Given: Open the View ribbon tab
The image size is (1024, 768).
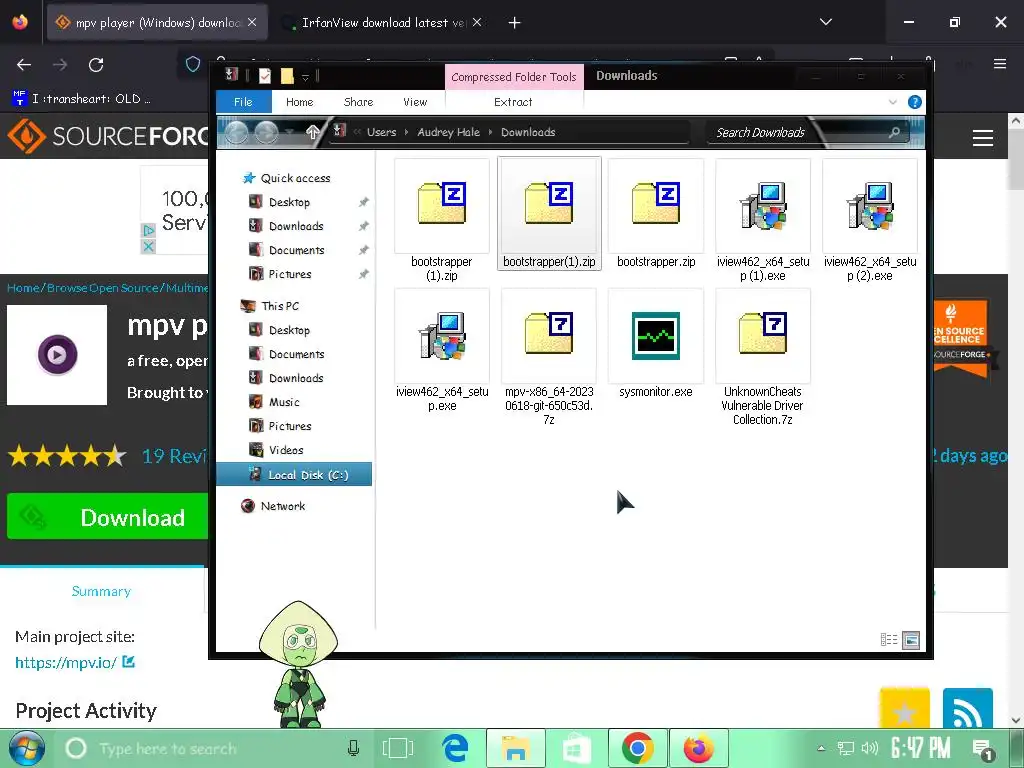Looking at the screenshot, I should [415, 102].
